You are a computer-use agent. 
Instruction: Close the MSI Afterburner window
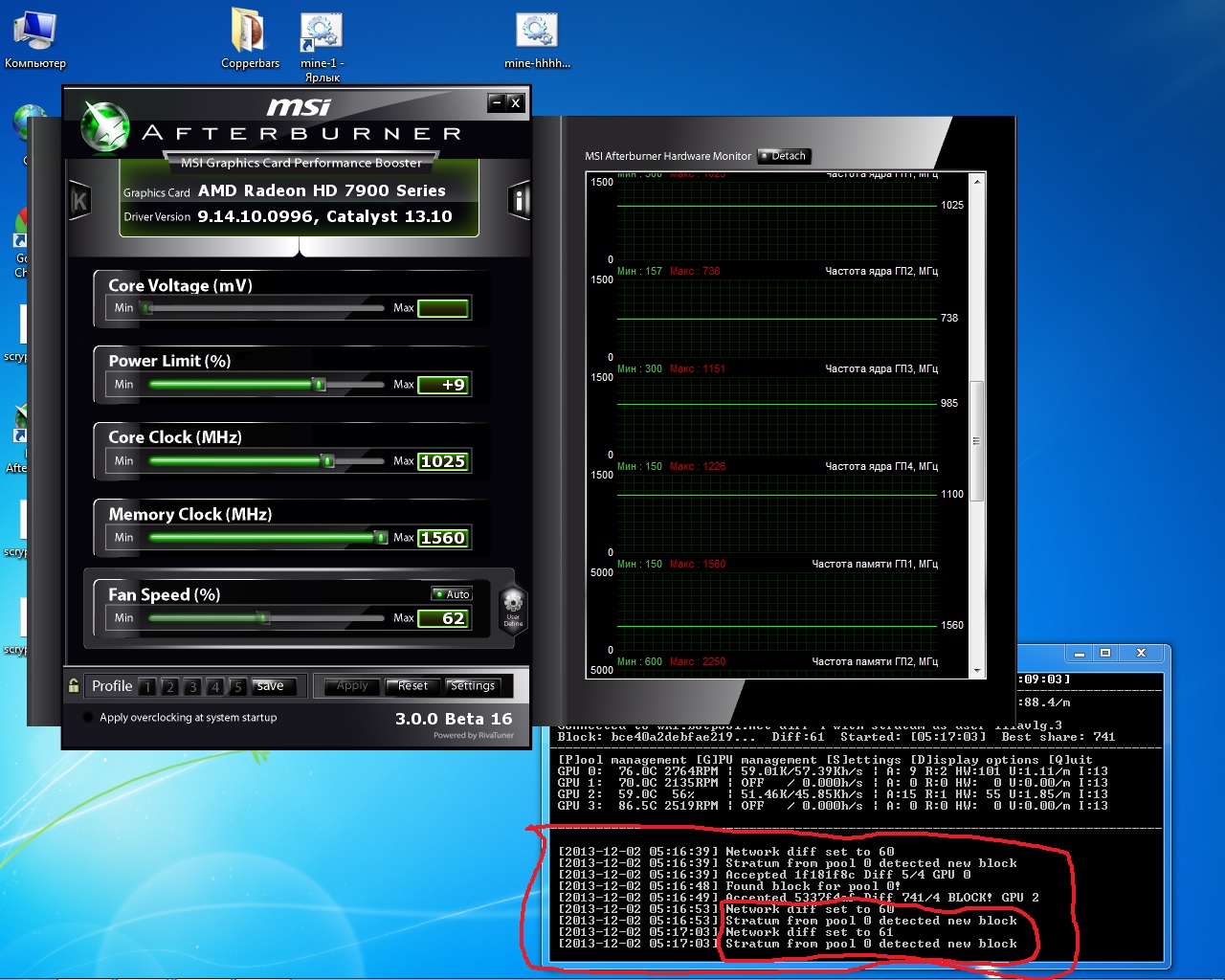[515, 102]
